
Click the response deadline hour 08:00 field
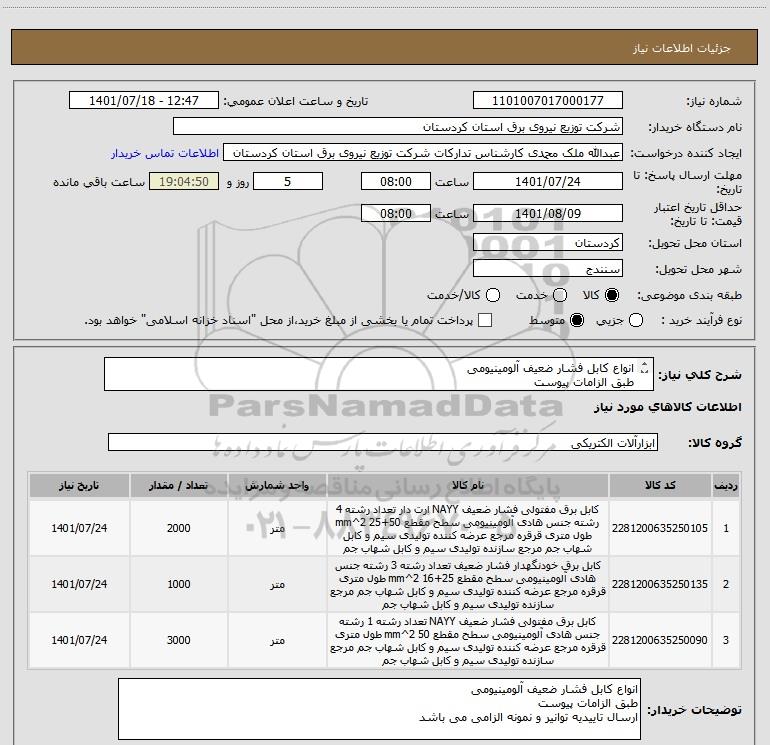click(396, 181)
